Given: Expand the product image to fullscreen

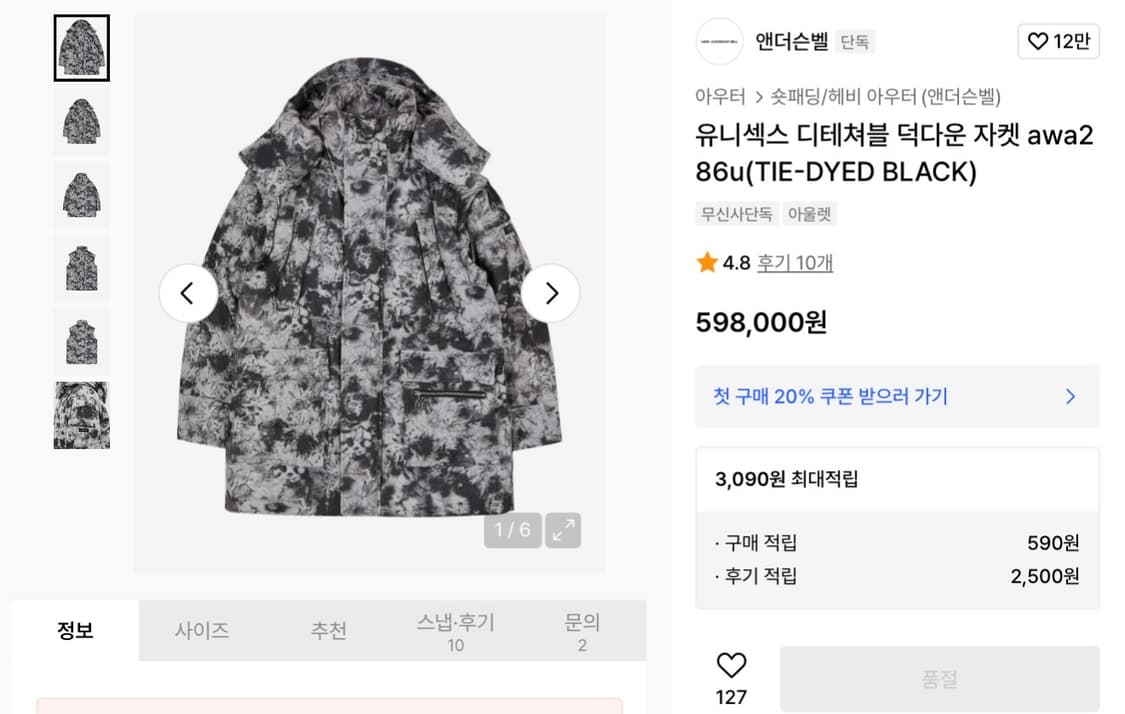Looking at the screenshot, I should [x=562, y=530].
